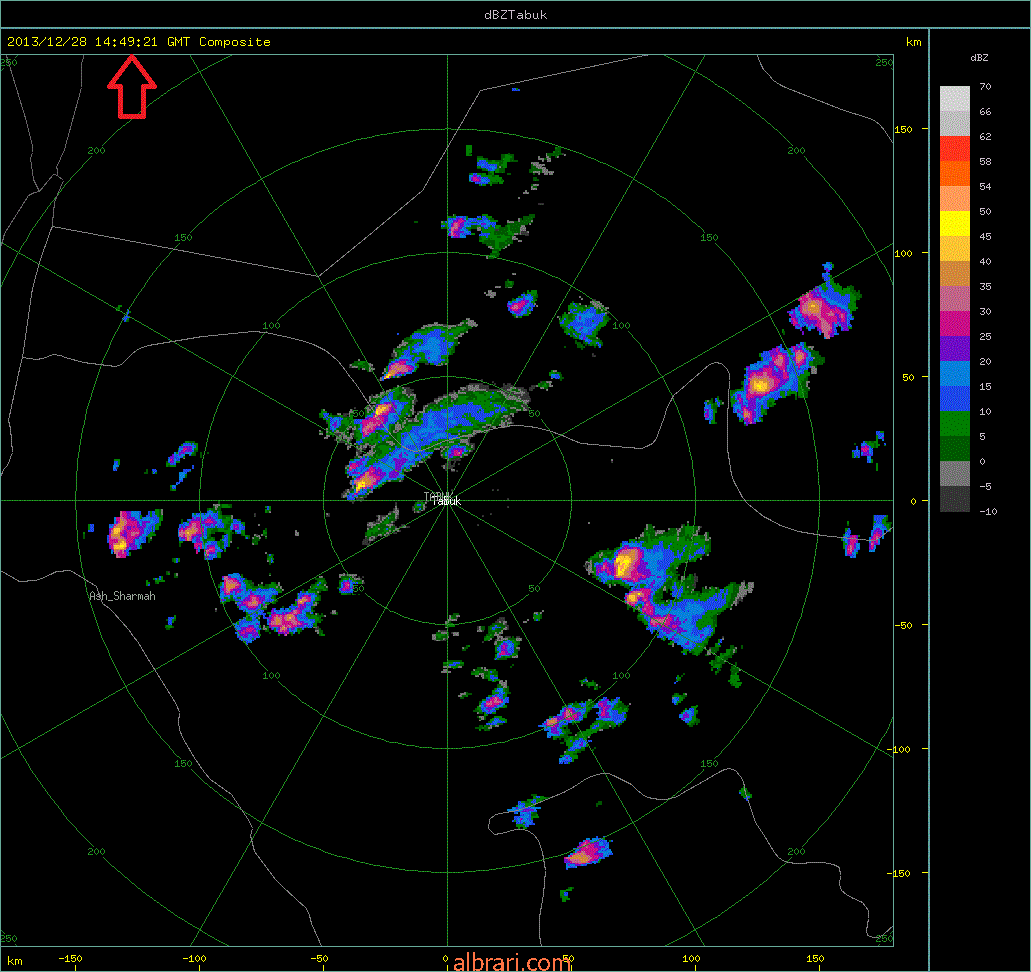Click the yellow -150 tick on the bottom axis
The image size is (1031, 972).
(70, 958)
